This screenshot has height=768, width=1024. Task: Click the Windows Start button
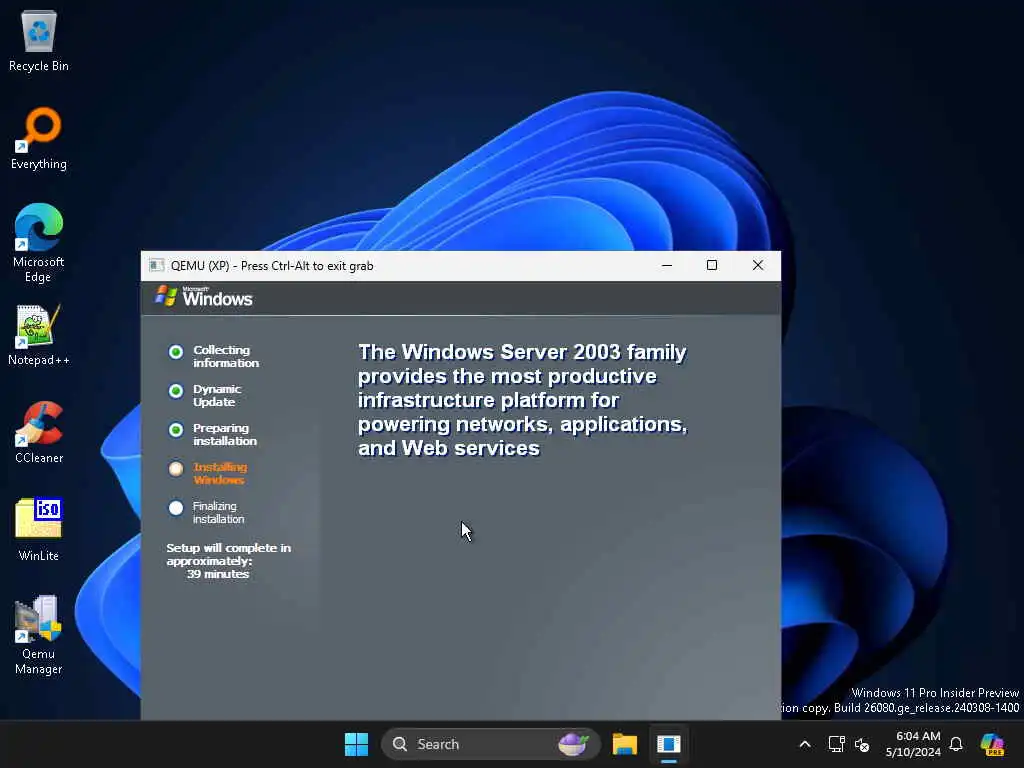point(357,744)
